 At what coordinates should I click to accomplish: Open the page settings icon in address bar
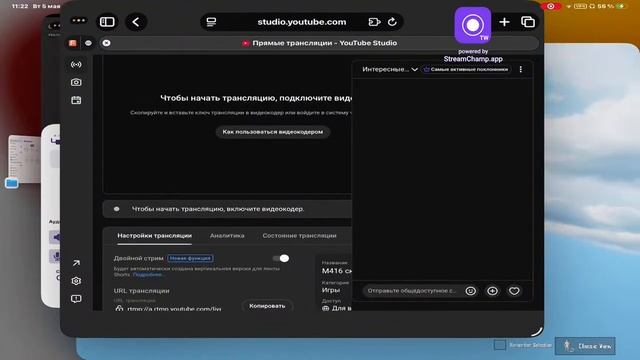211,22
